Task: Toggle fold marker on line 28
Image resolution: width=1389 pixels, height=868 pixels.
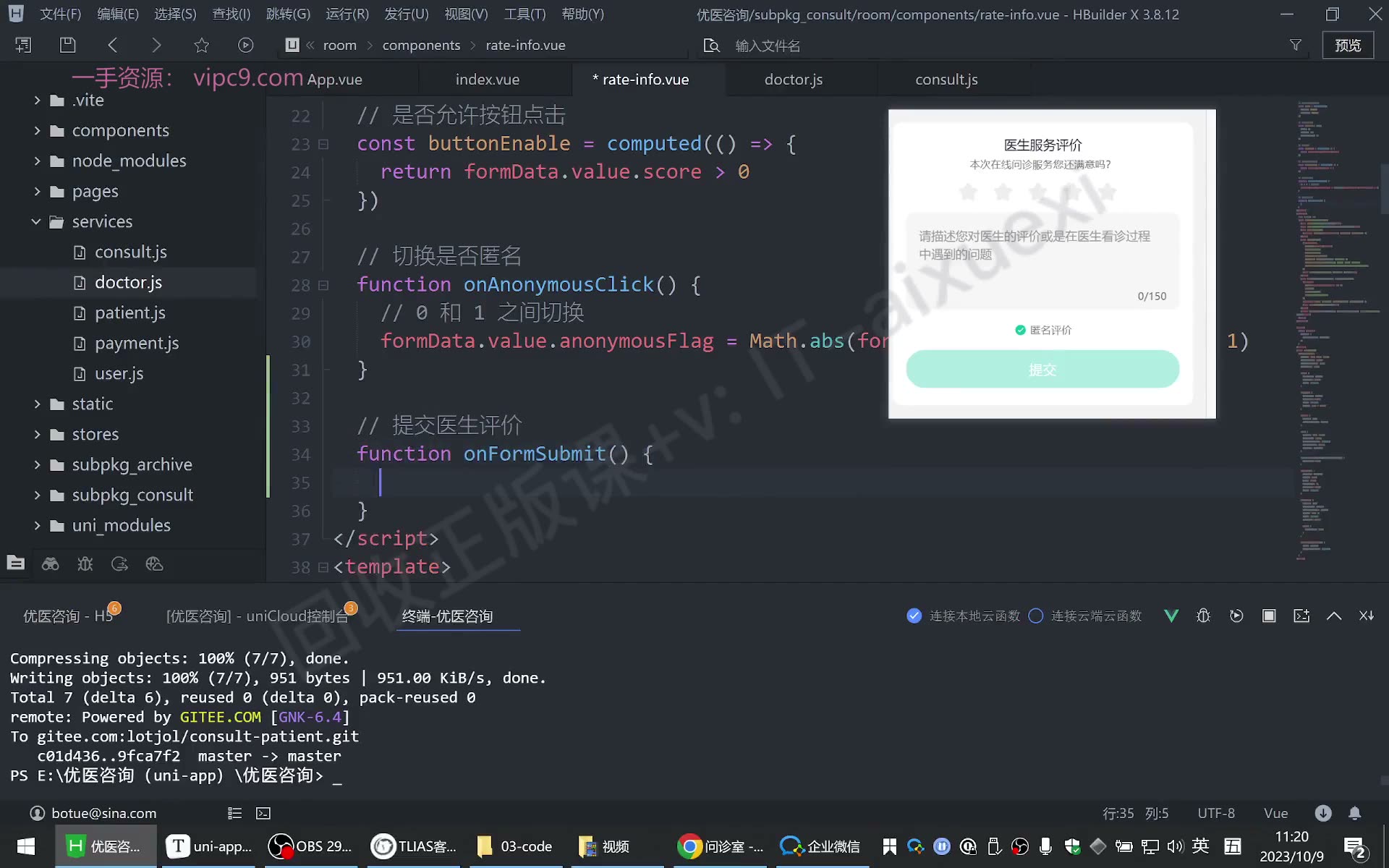Action: tap(323, 285)
